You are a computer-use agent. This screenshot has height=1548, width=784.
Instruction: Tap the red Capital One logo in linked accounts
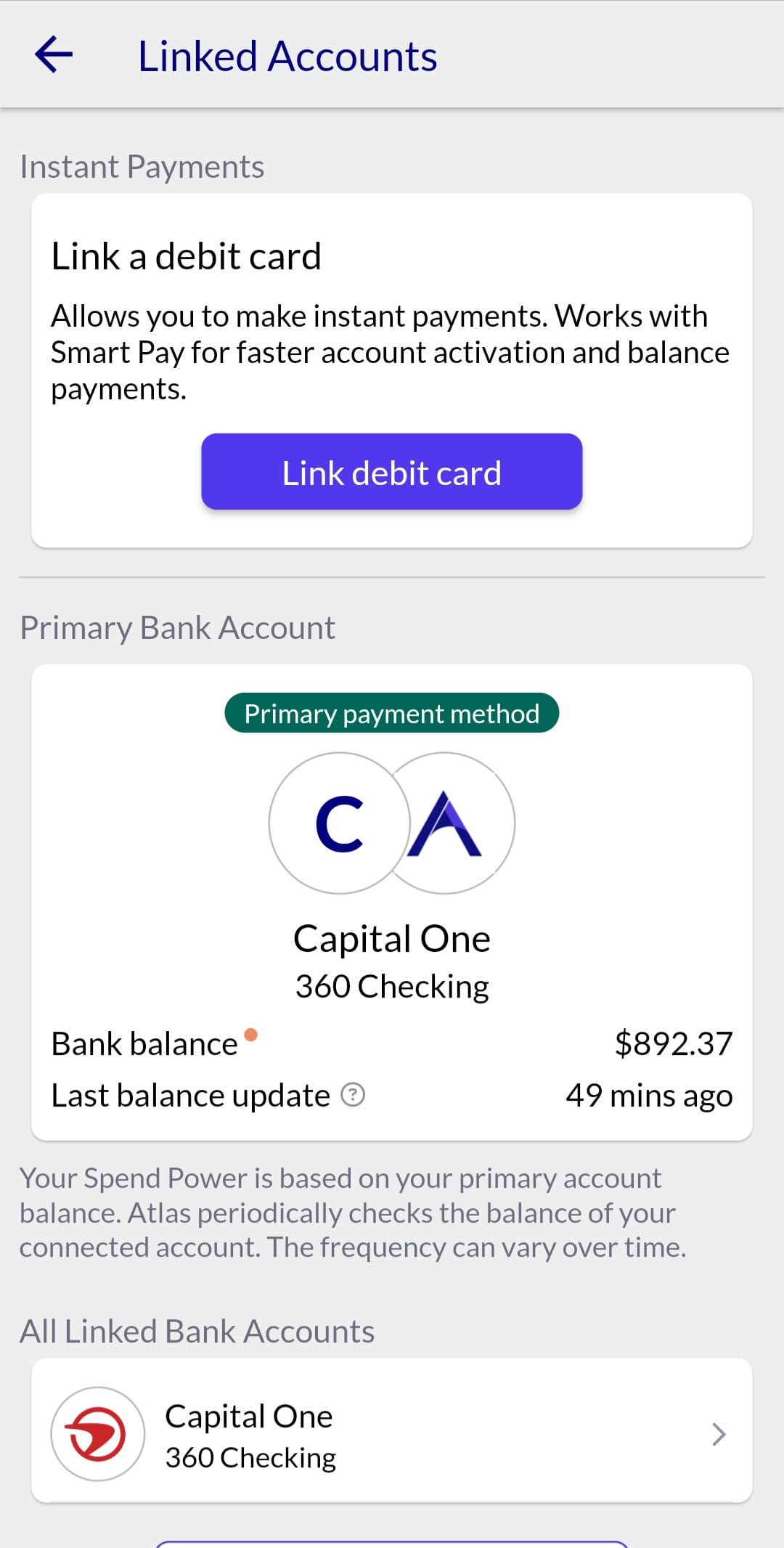pos(97,1434)
